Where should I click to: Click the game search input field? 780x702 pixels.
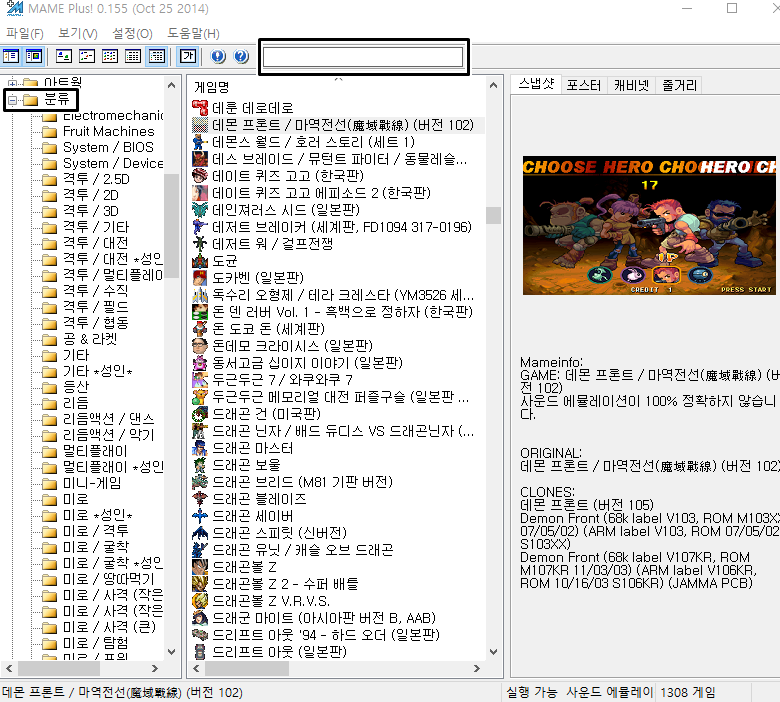363,57
